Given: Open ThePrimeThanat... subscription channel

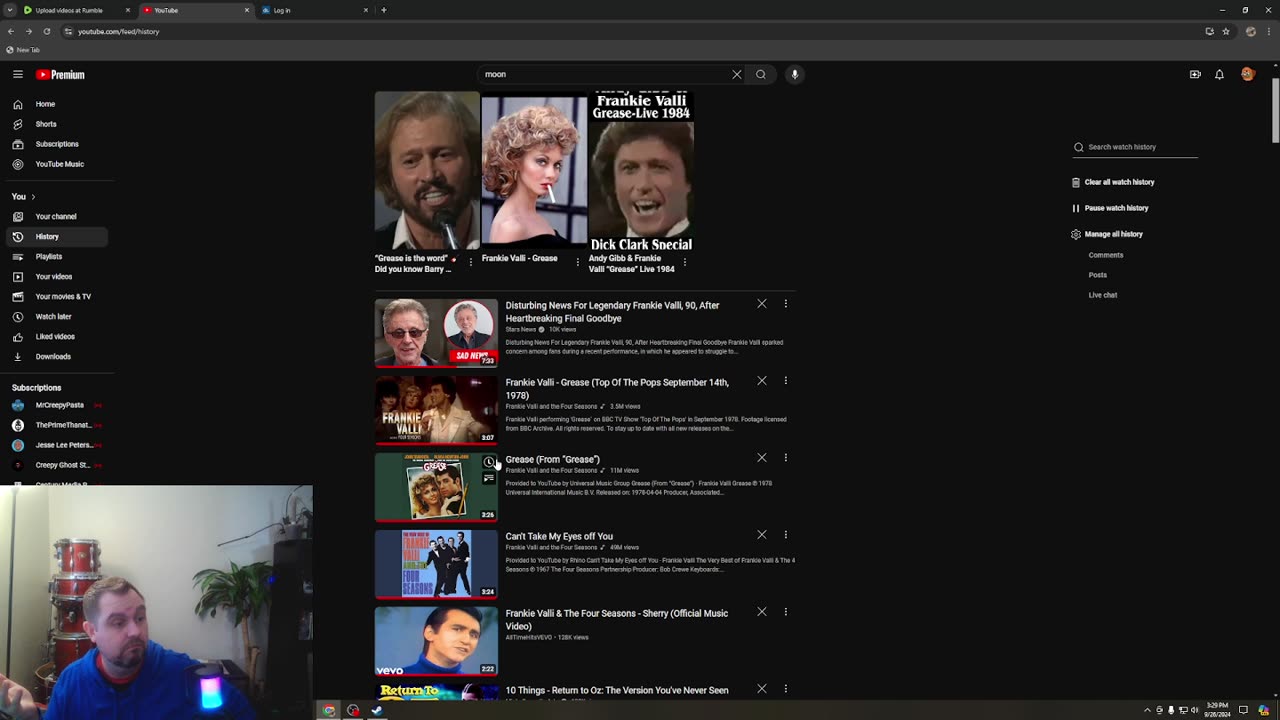Looking at the screenshot, I should (x=55, y=425).
